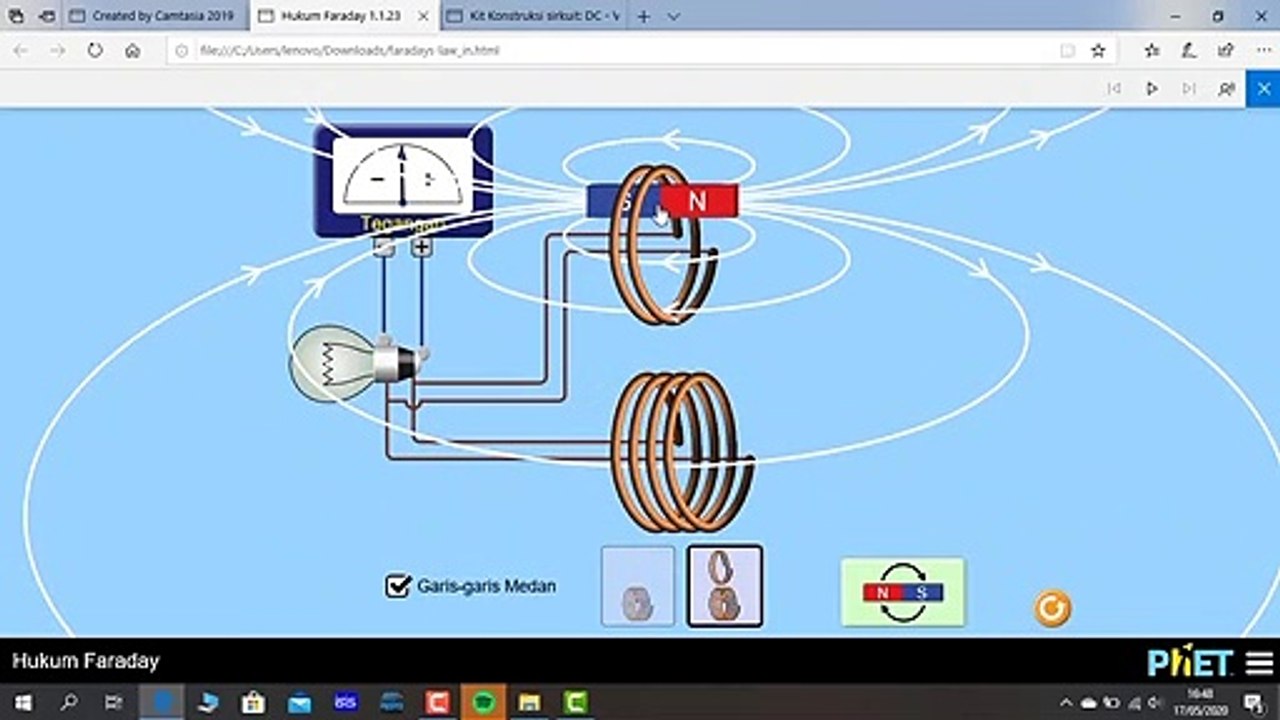Screen dimensions: 1280x720
Task: Open Spotify from the taskbar
Action: [x=484, y=702]
